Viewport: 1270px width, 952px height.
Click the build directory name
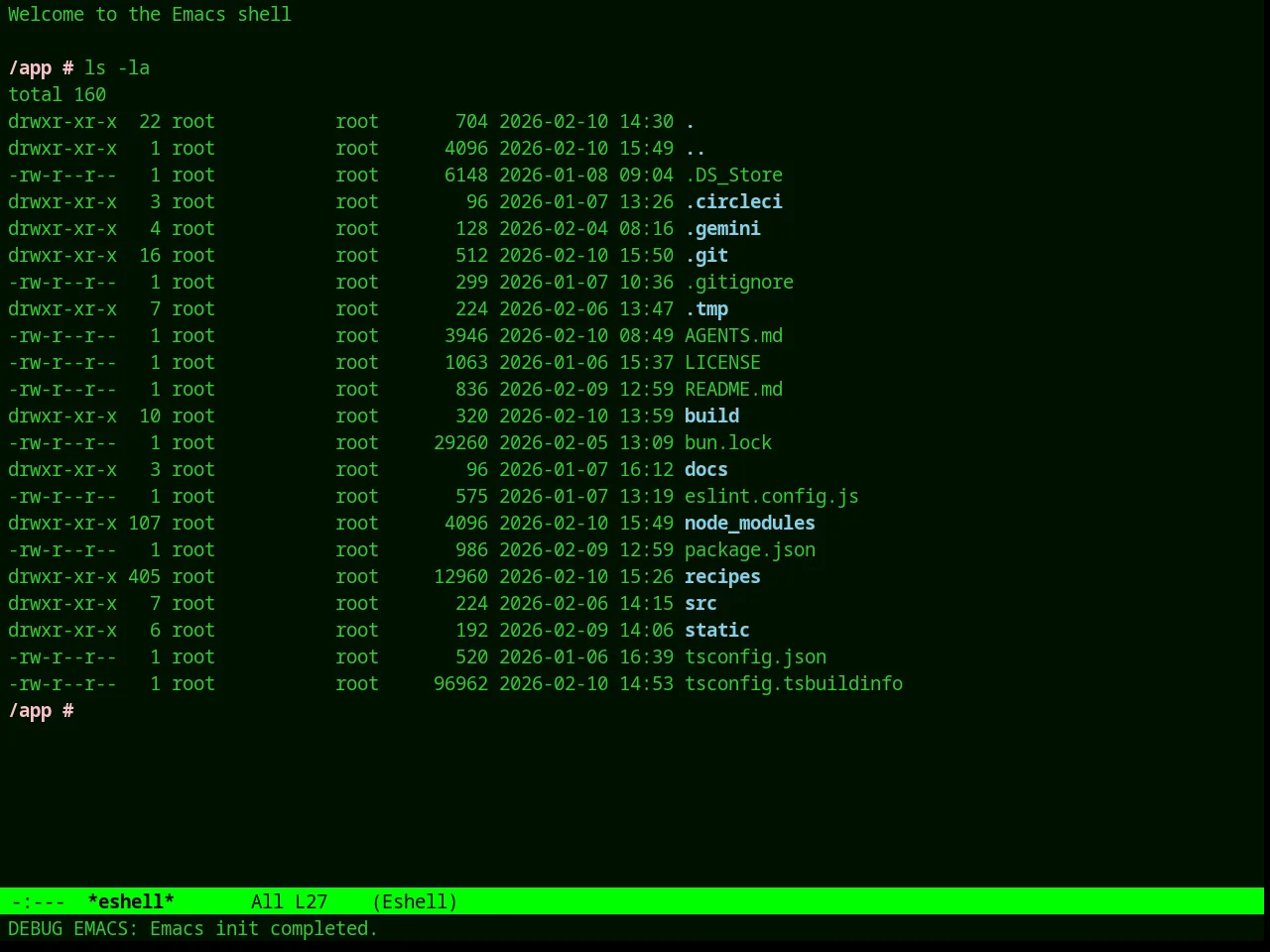point(711,416)
